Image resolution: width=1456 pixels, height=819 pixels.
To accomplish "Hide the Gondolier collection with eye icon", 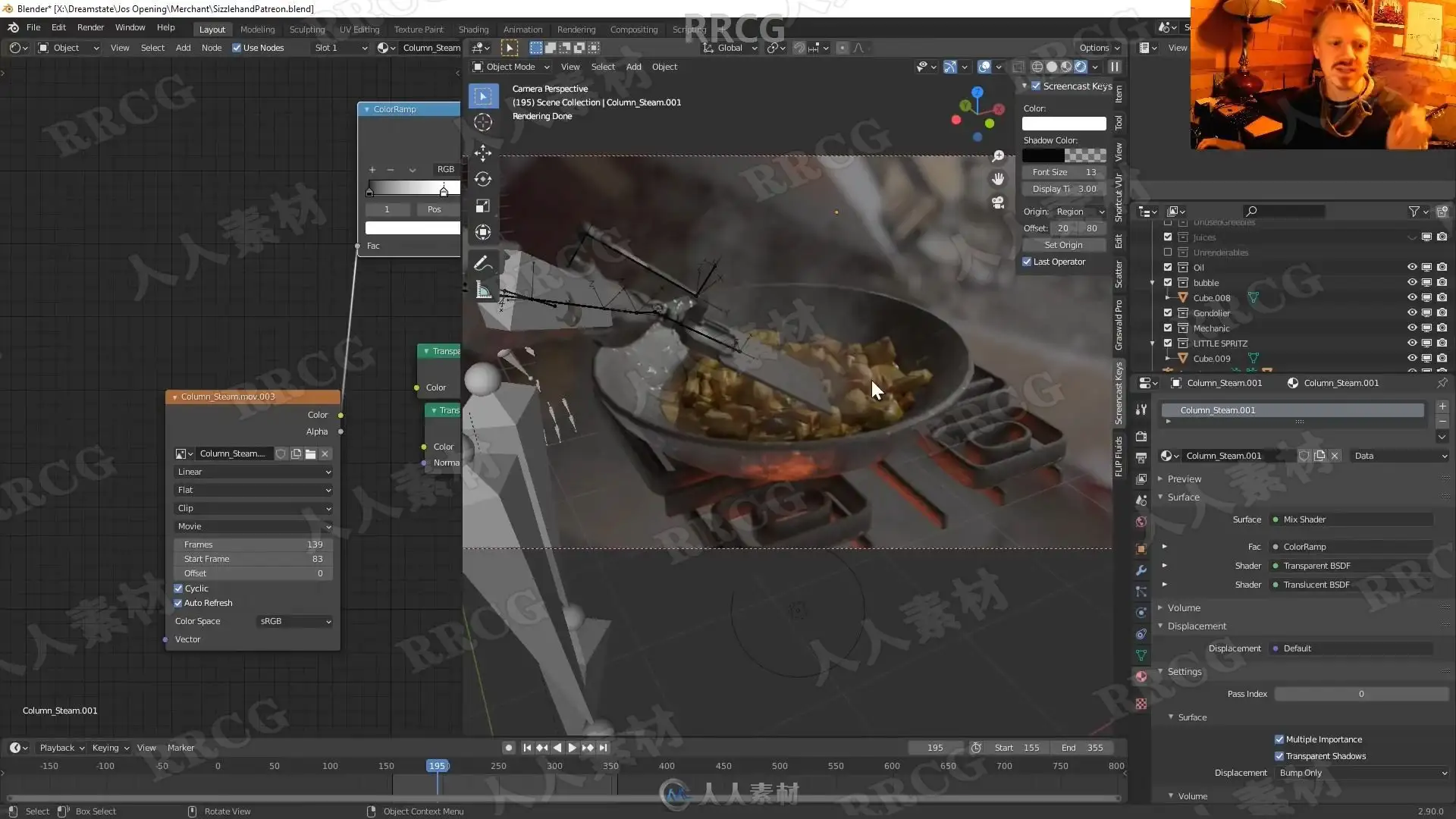I will [1412, 313].
